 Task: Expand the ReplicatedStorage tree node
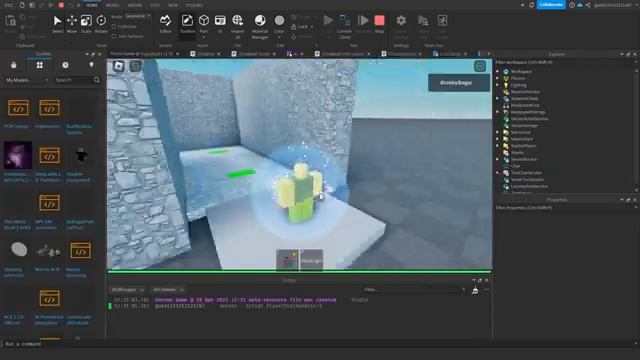[498, 112]
